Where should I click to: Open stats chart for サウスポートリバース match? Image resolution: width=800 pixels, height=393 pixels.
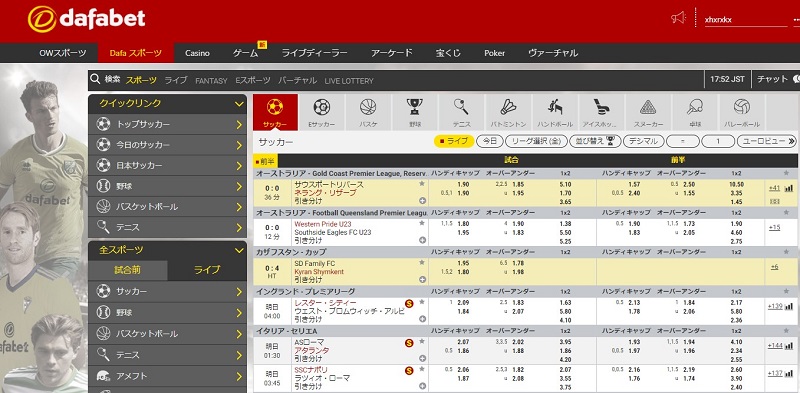(788, 188)
